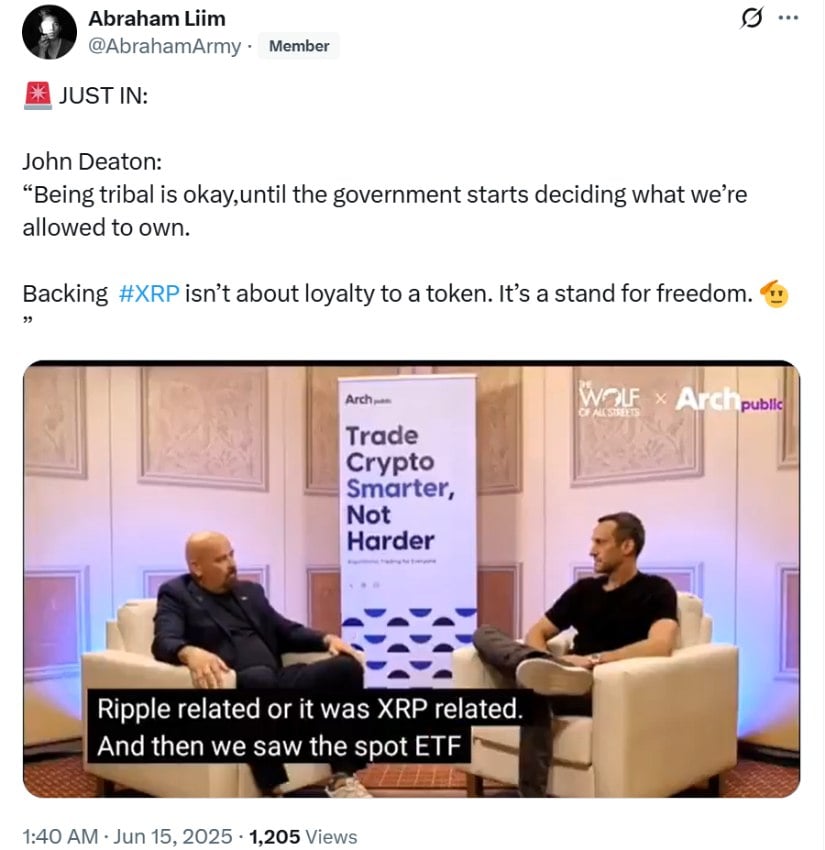This screenshot has width=825, height=850.
Task: Click the Wolf of All Streets logo
Action: click(x=610, y=400)
